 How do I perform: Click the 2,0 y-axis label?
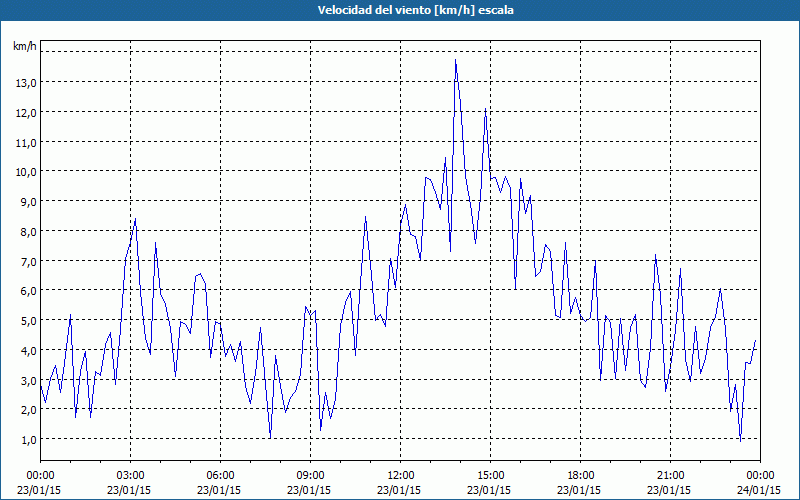tap(29, 410)
